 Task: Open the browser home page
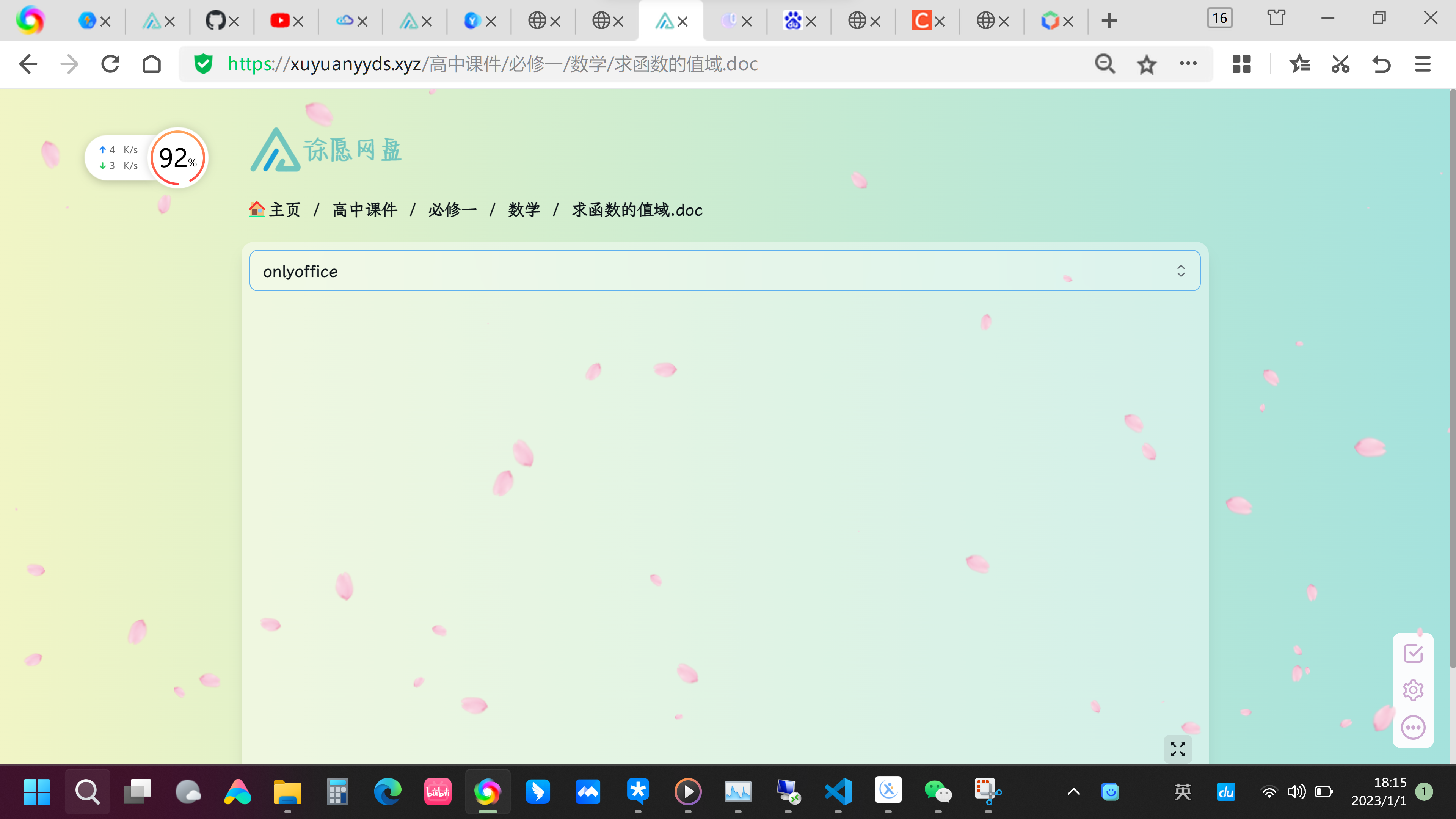tap(152, 64)
